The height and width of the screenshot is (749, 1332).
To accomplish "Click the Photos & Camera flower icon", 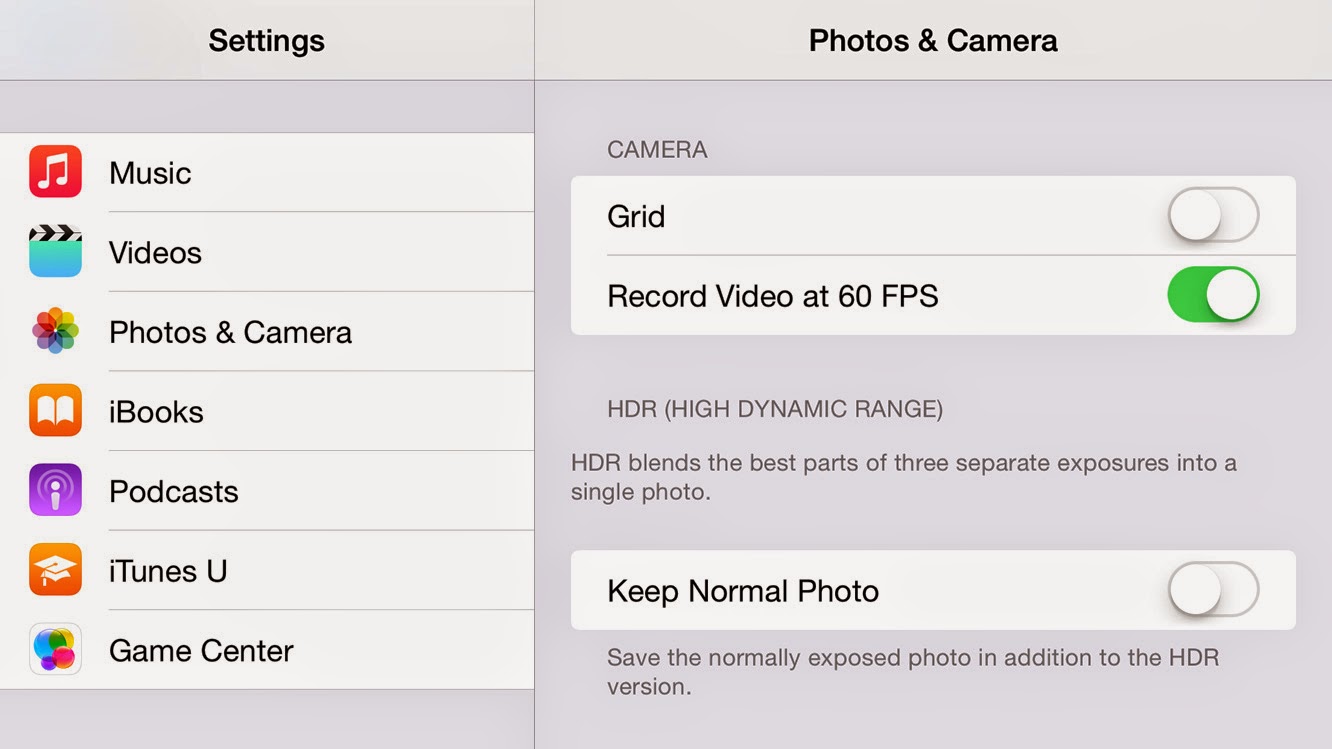I will pos(55,332).
